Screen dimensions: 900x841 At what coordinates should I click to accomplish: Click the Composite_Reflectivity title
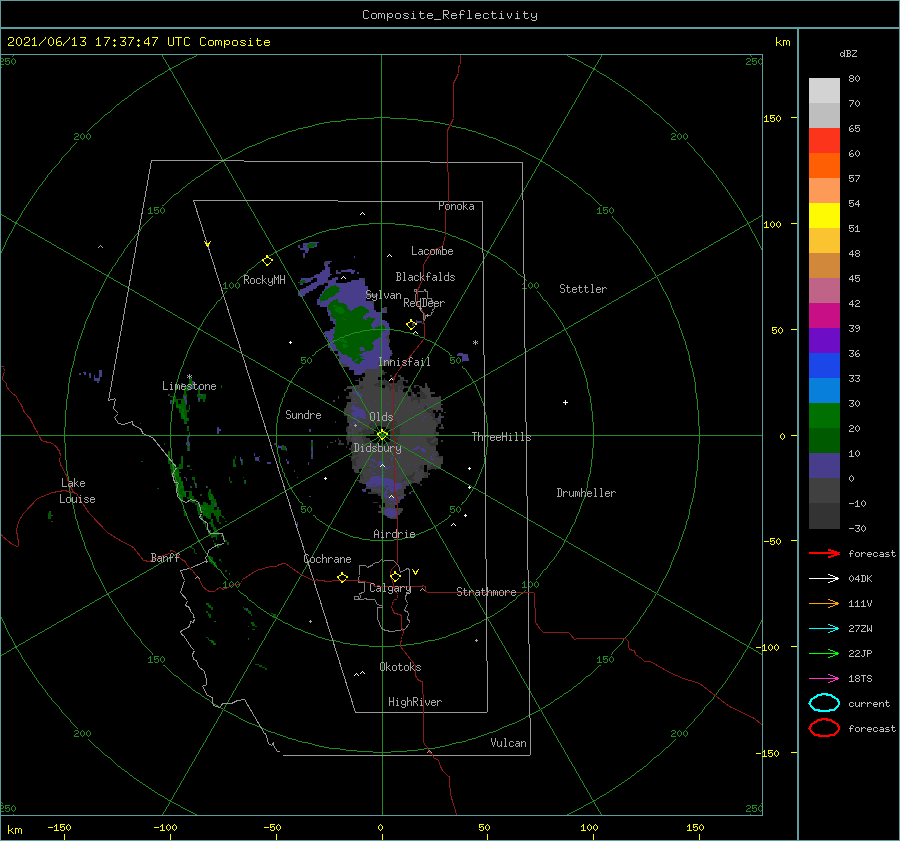(449, 15)
